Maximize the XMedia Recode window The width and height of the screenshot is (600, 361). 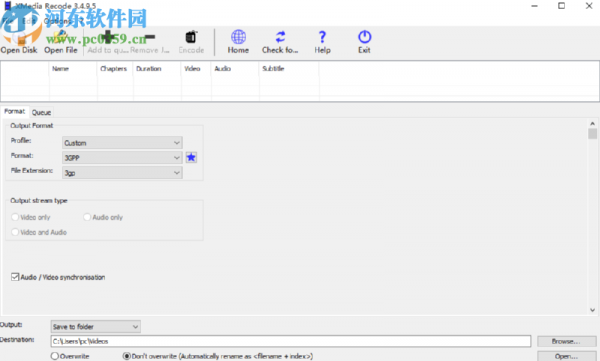[561, 6]
